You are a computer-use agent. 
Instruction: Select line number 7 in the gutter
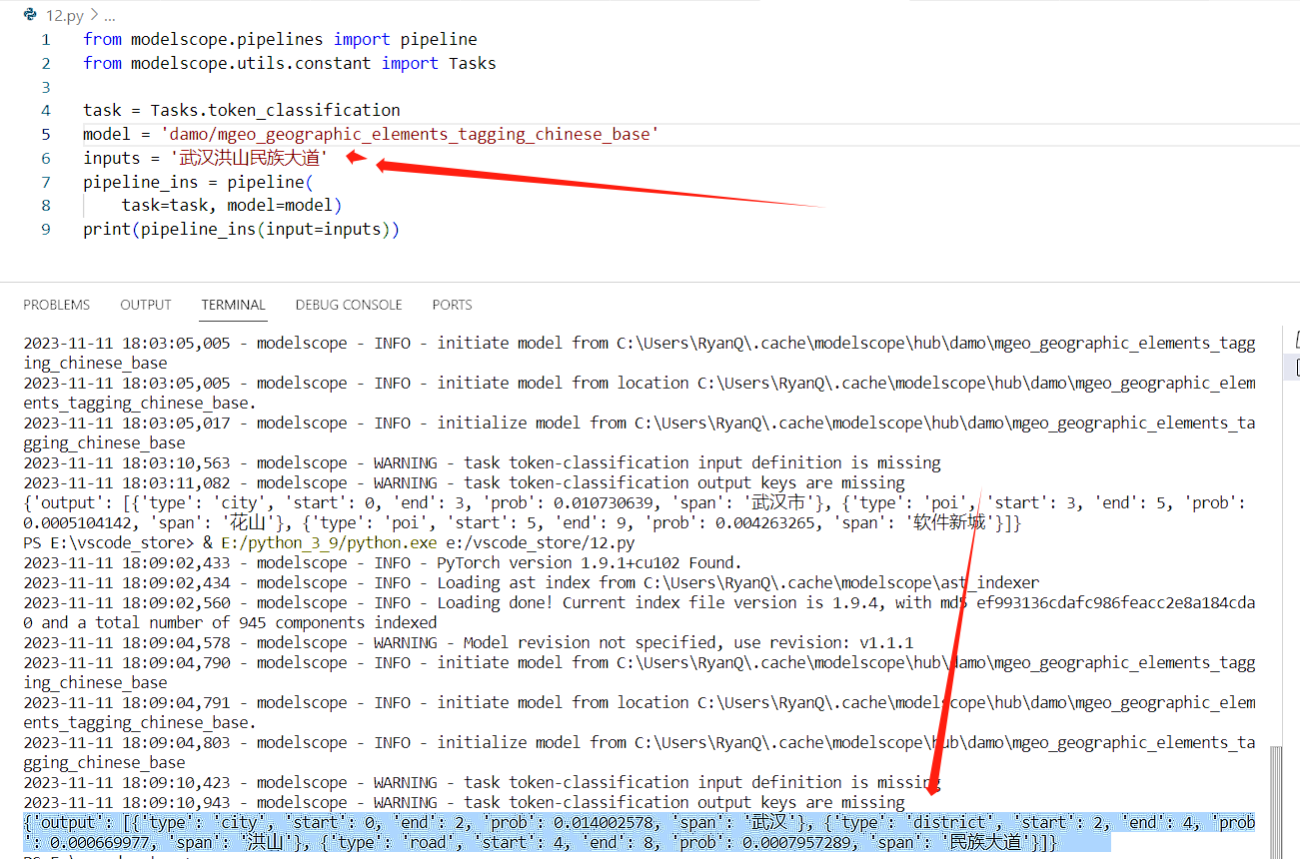click(x=46, y=182)
